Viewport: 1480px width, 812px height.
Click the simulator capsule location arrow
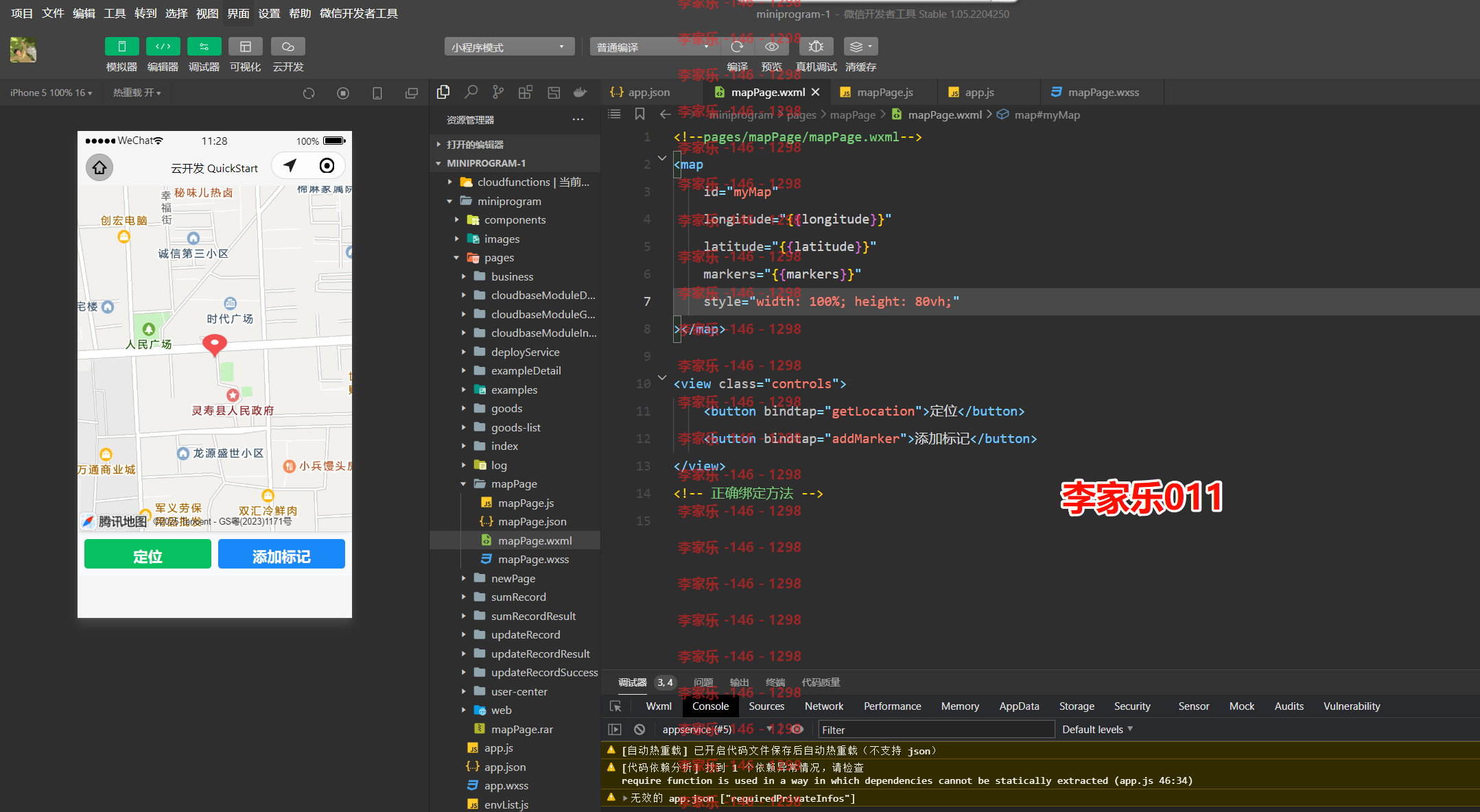[290, 165]
